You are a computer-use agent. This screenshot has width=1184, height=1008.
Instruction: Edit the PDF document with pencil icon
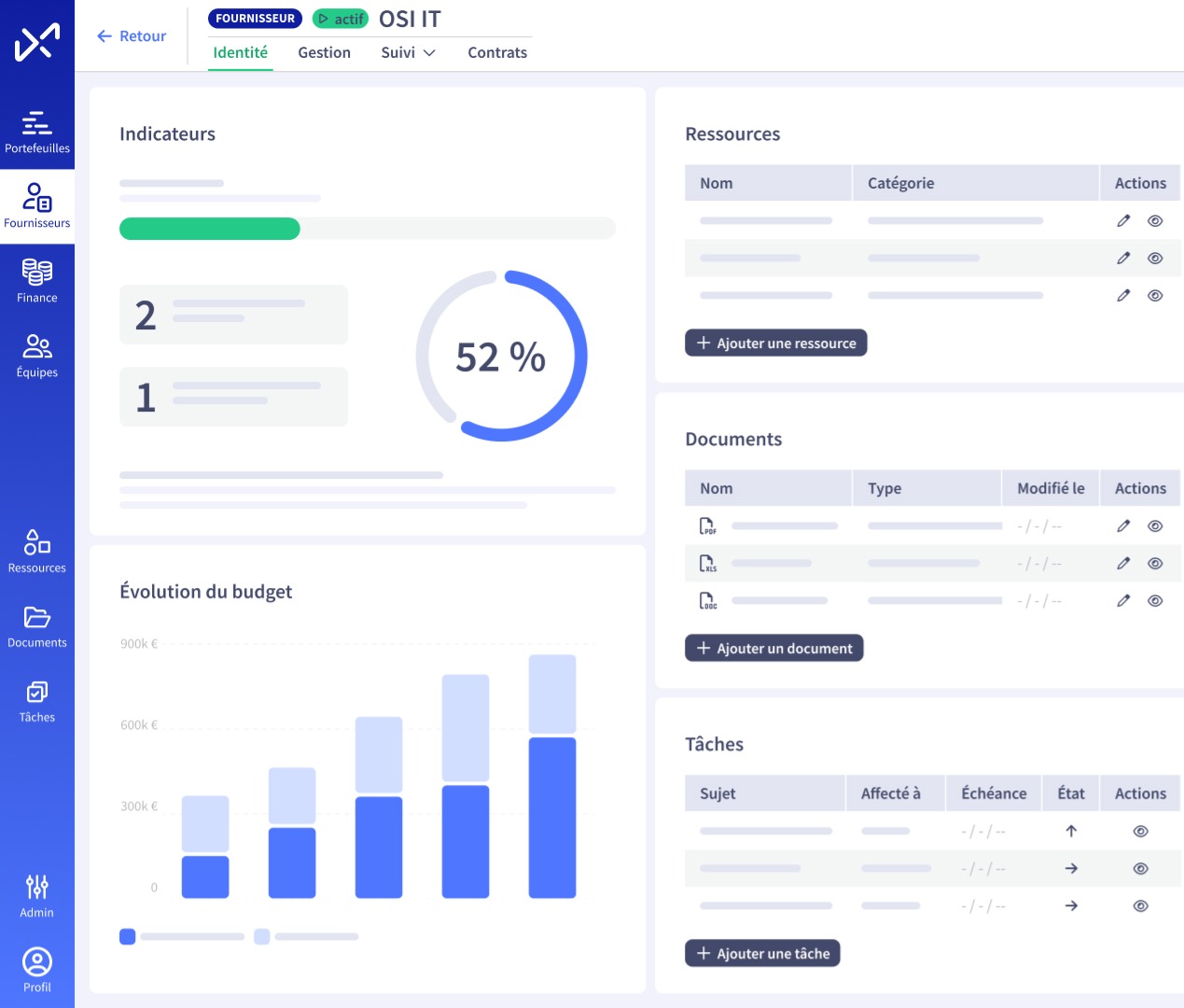[1123, 526]
